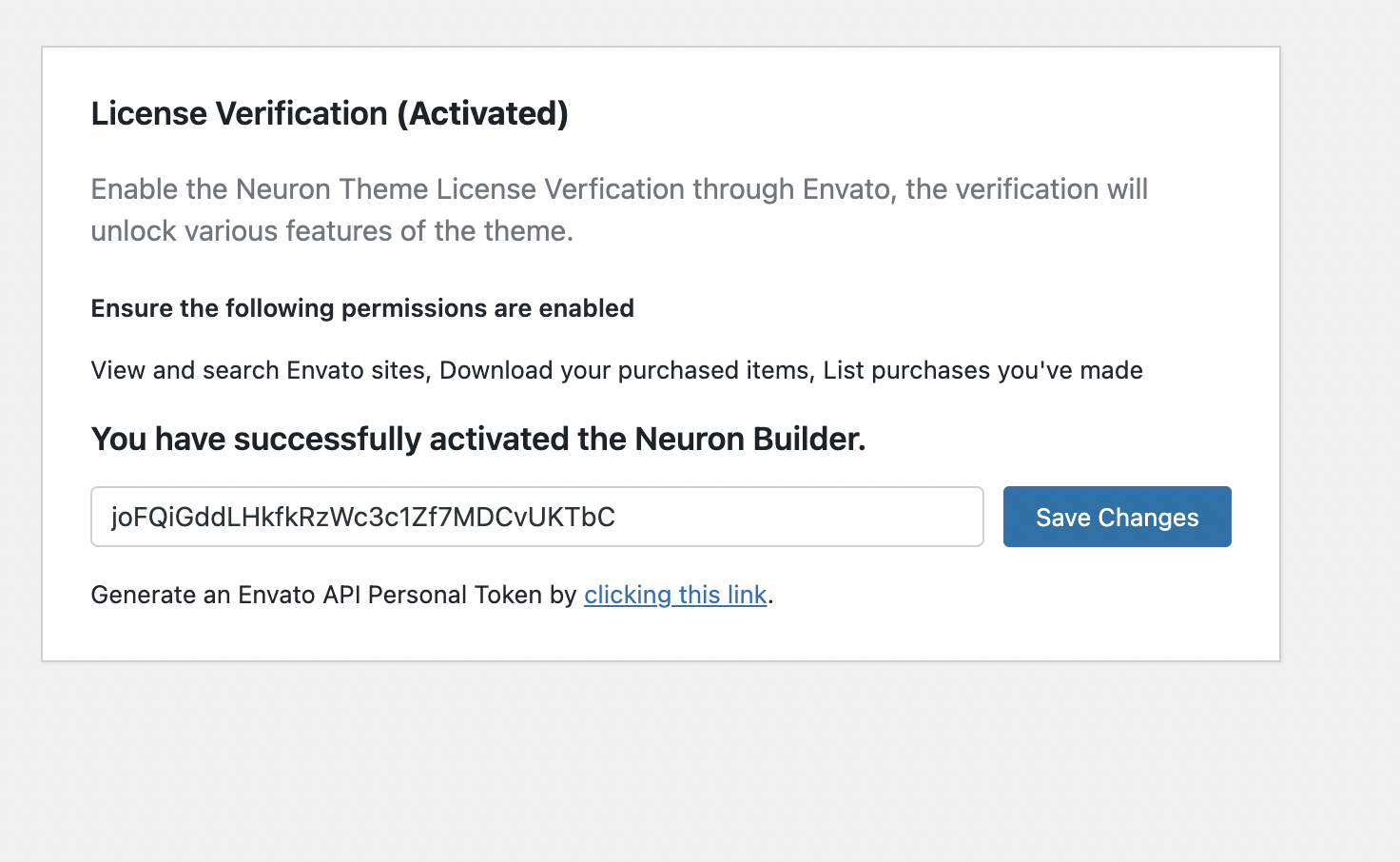The height and width of the screenshot is (862, 1400).
Task: Open the 'clicking this link' hyperlink
Action: tap(674, 595)
